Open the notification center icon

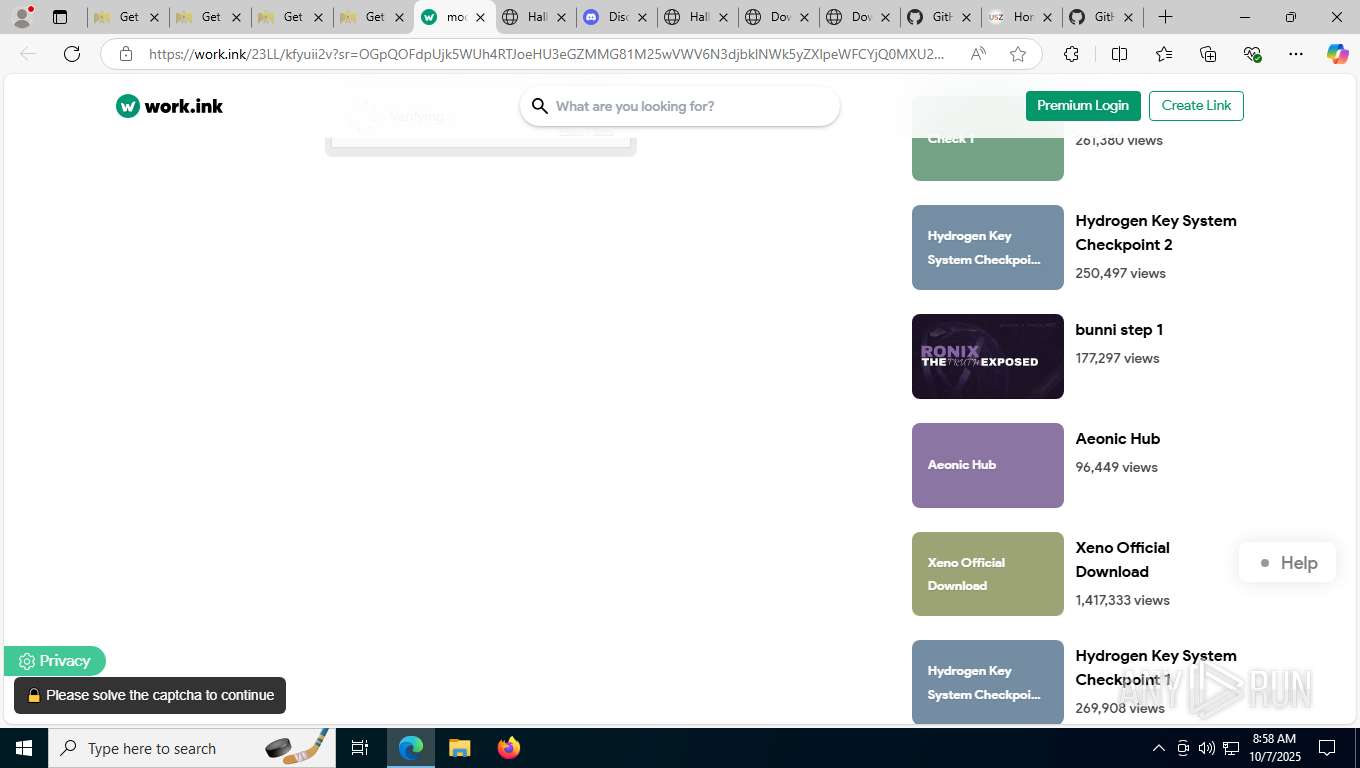[1327, 748]
